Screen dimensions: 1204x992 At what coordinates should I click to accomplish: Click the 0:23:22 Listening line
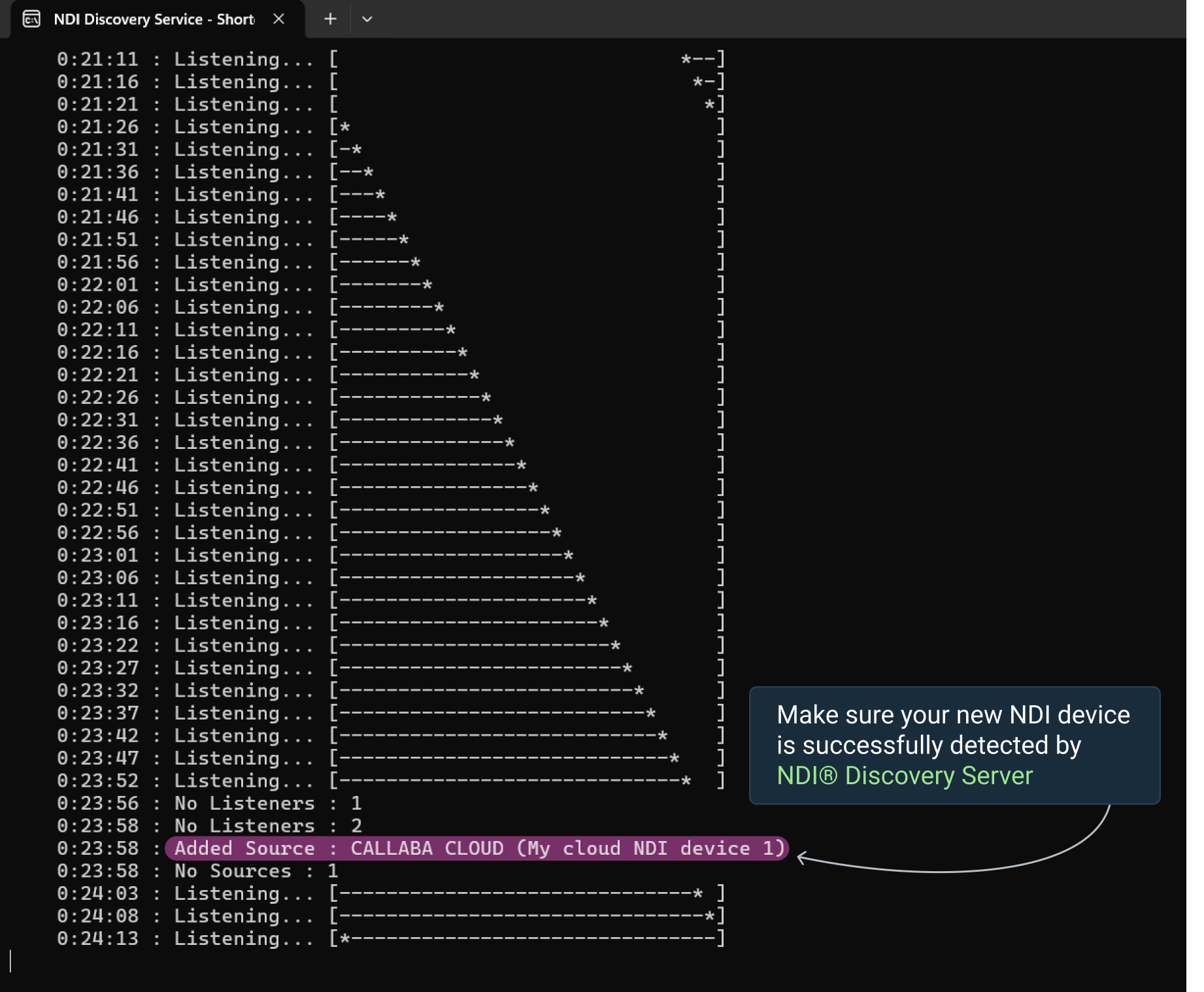point(391,646)
